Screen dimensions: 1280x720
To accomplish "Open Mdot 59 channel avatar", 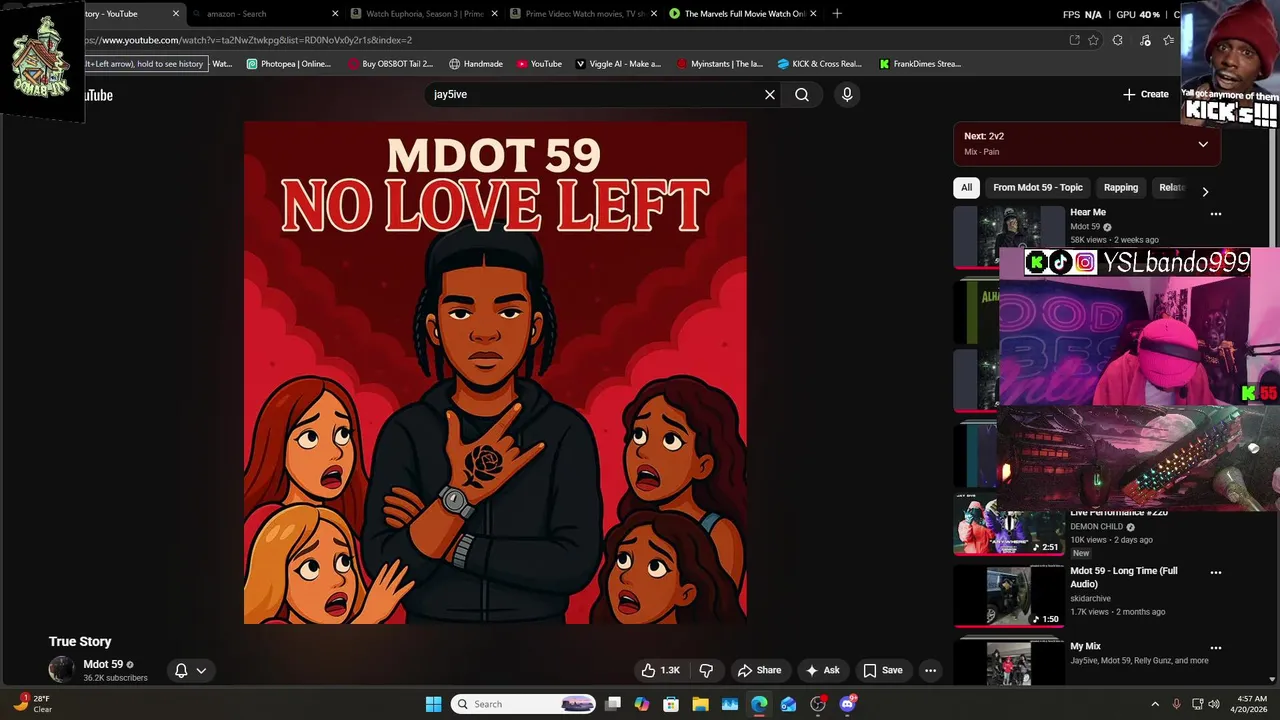I will coord(61,670).
